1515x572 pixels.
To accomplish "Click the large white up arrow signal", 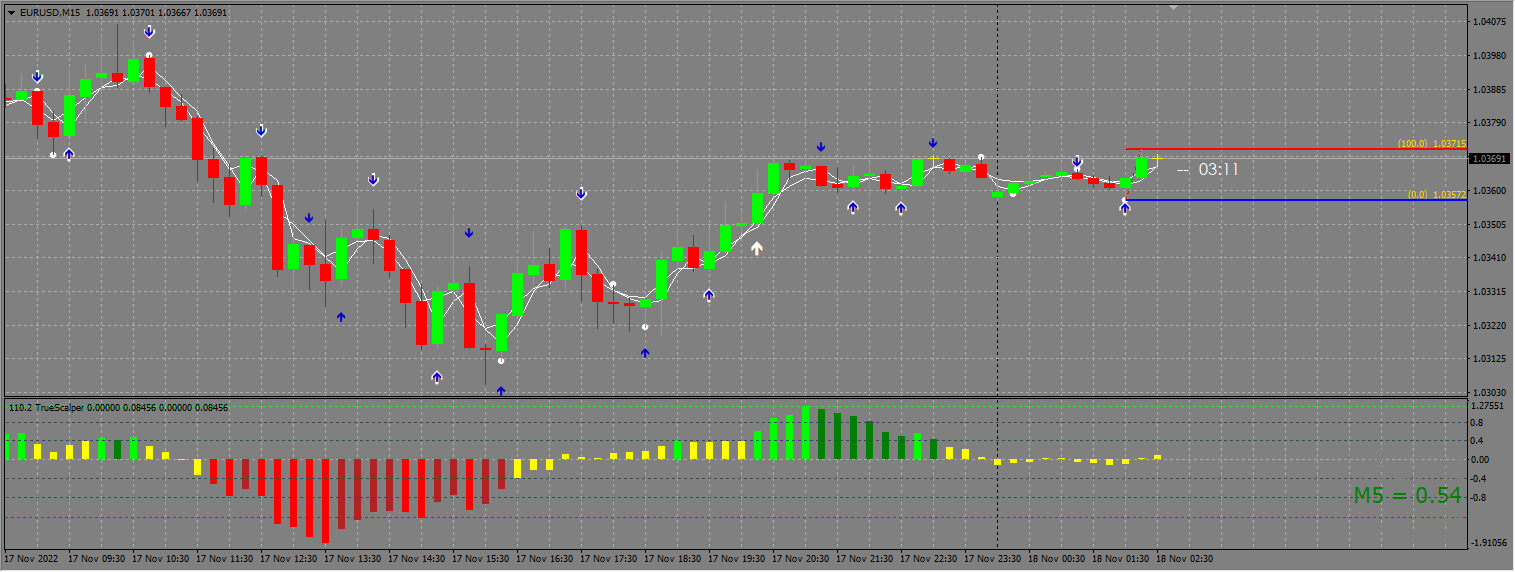I will (x=757, y=248).
